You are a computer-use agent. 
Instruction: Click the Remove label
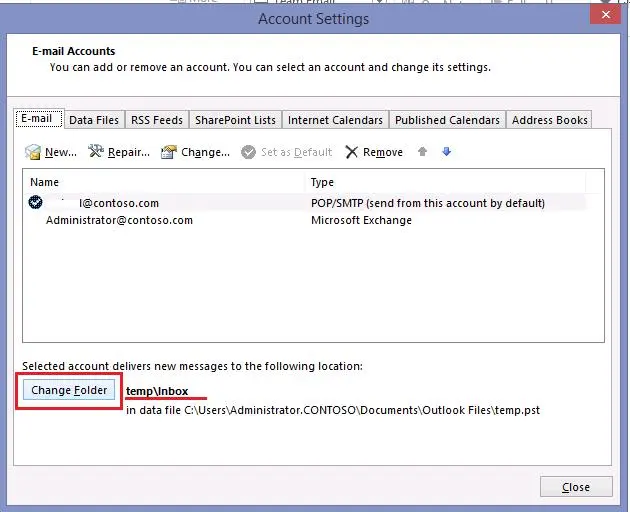[382, 152]
